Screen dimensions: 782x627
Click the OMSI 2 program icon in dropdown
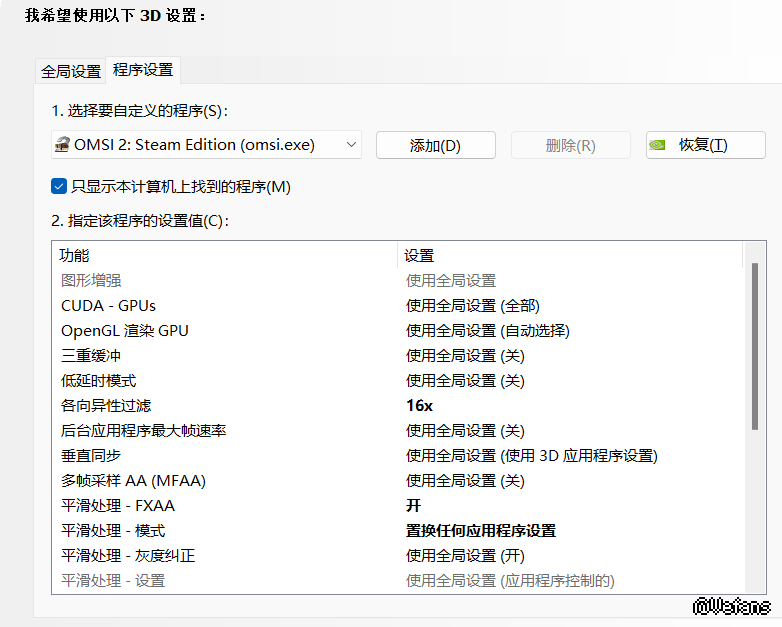[62, 145]
